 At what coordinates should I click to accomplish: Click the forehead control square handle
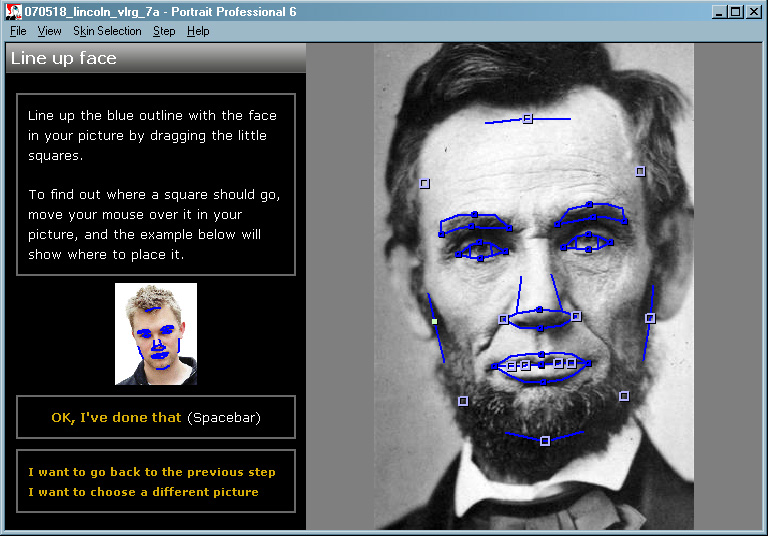click(x=528, y=119)
